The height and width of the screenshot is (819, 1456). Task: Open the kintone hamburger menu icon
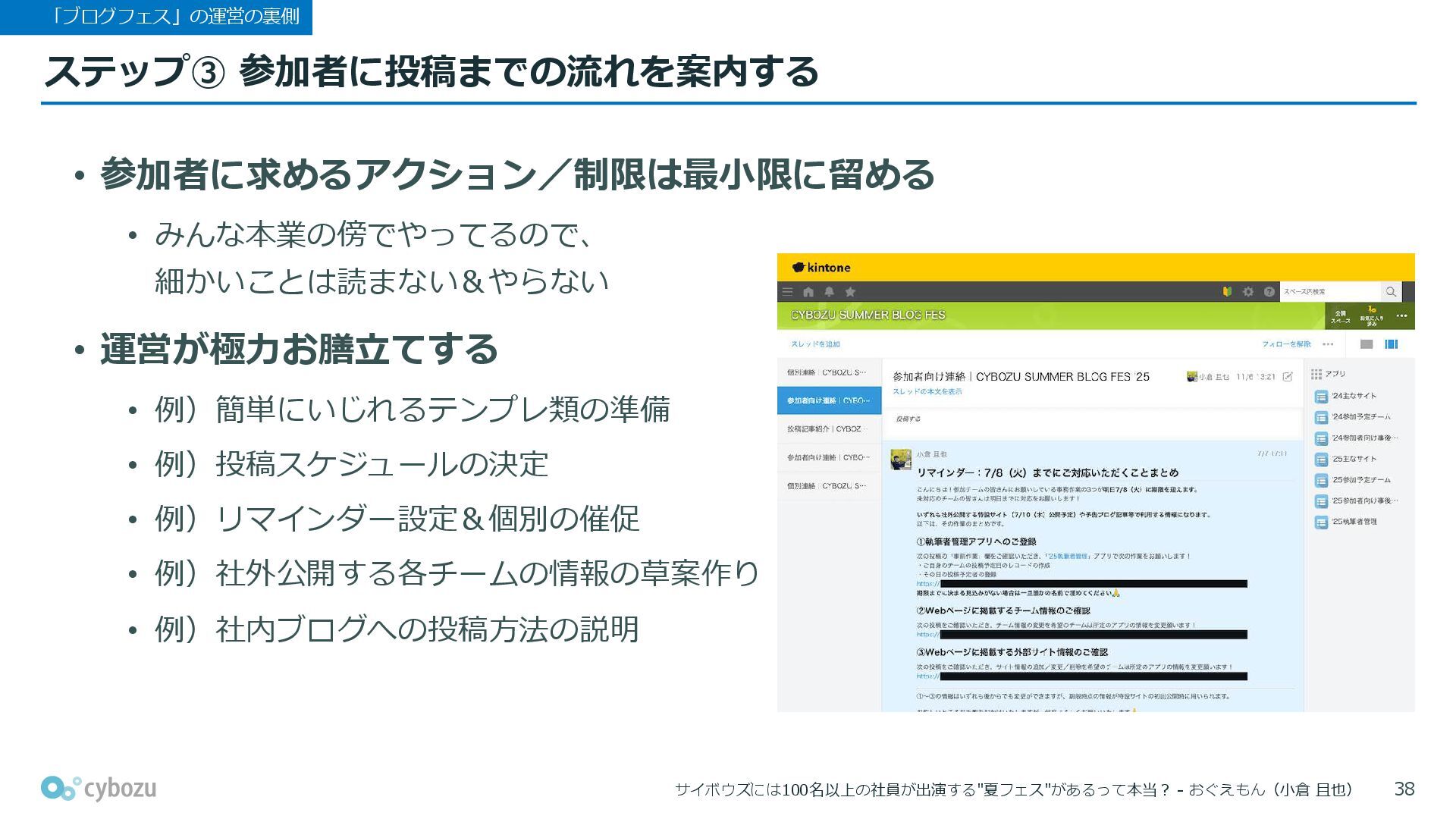788,292
